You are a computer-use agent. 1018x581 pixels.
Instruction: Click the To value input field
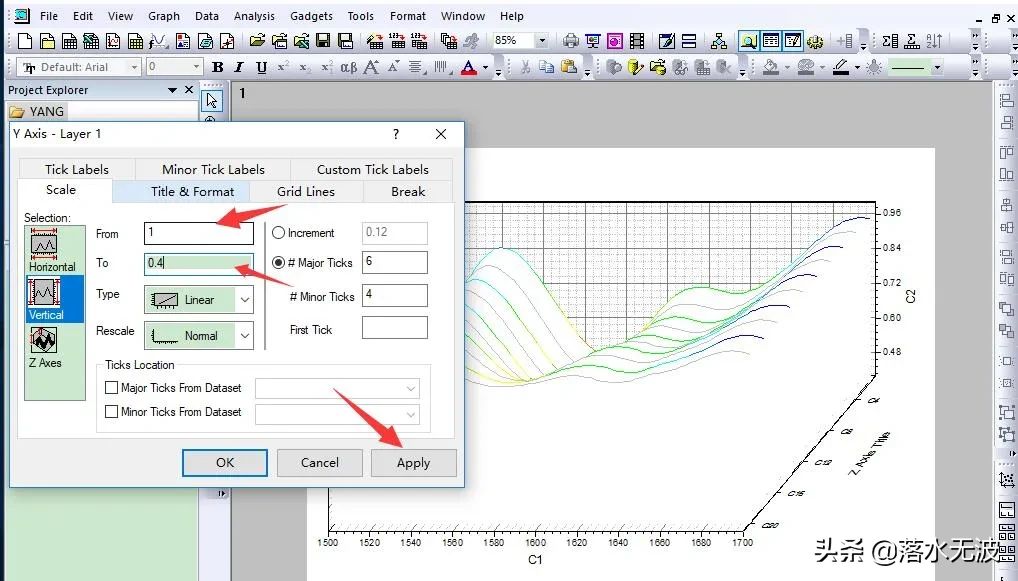pos(199,263)
